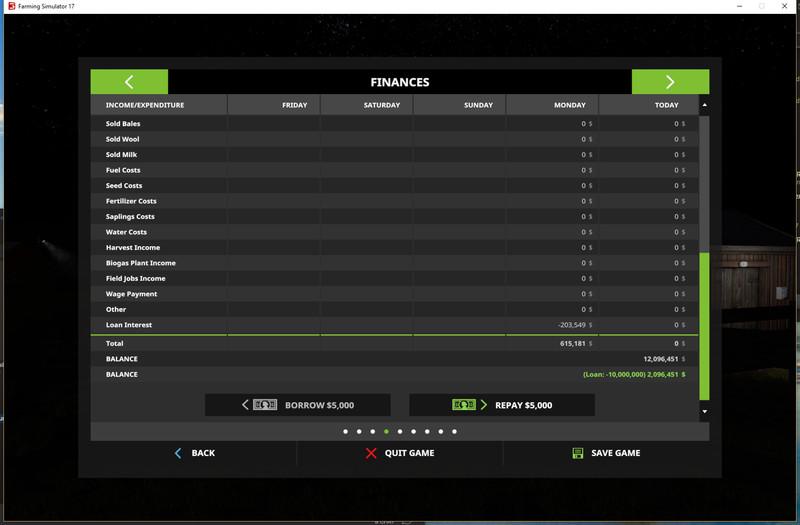Click the green scrollbar thumb
This screenshot has height=525, width=800.
pyautogui.click(x=704, y=325)
